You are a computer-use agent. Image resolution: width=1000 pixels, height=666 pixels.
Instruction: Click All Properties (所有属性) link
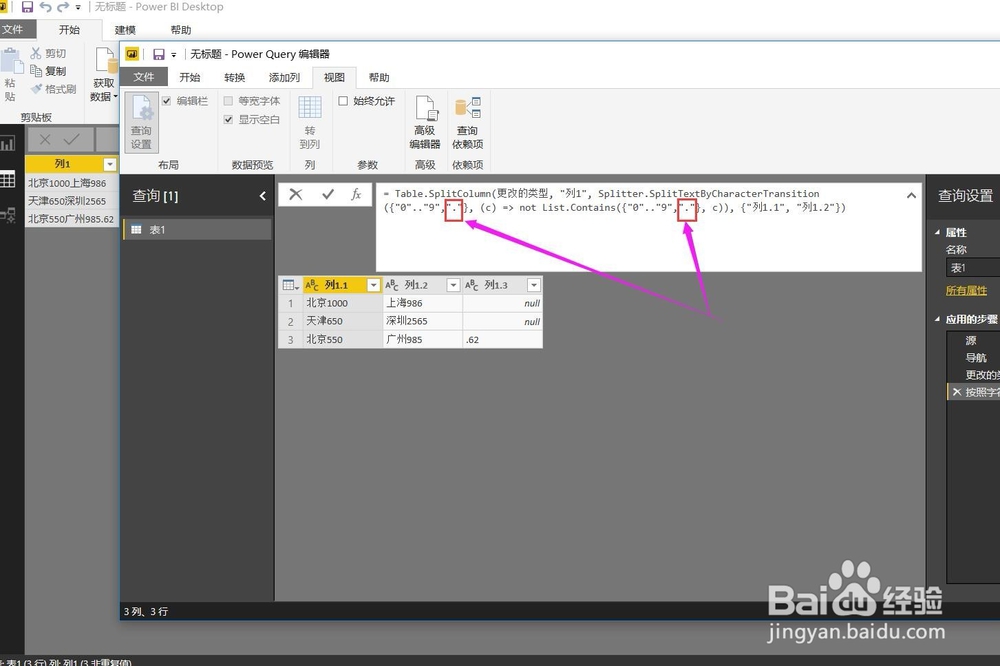(966, 291)
